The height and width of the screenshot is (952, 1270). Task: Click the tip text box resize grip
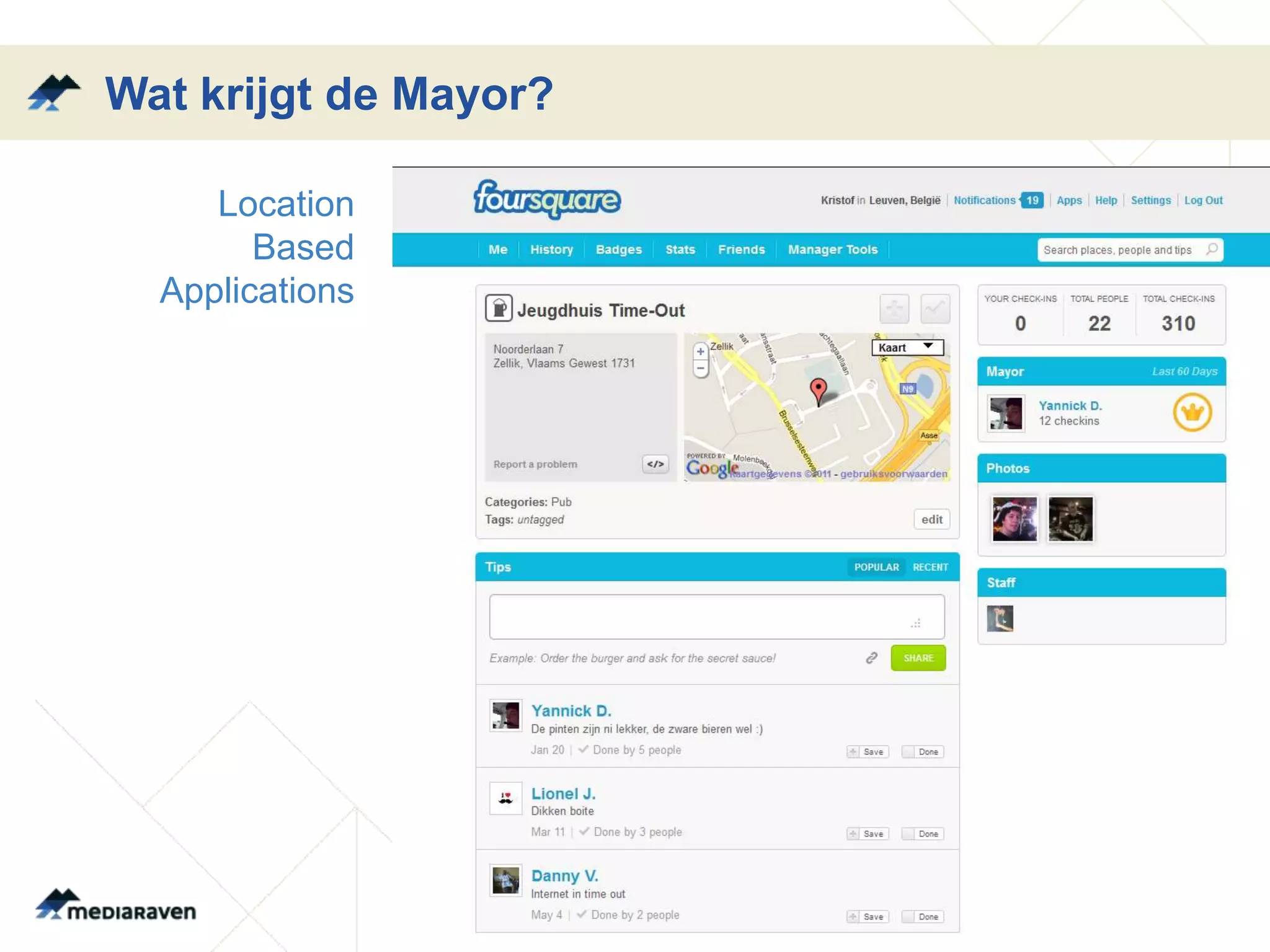click(915, 623)
